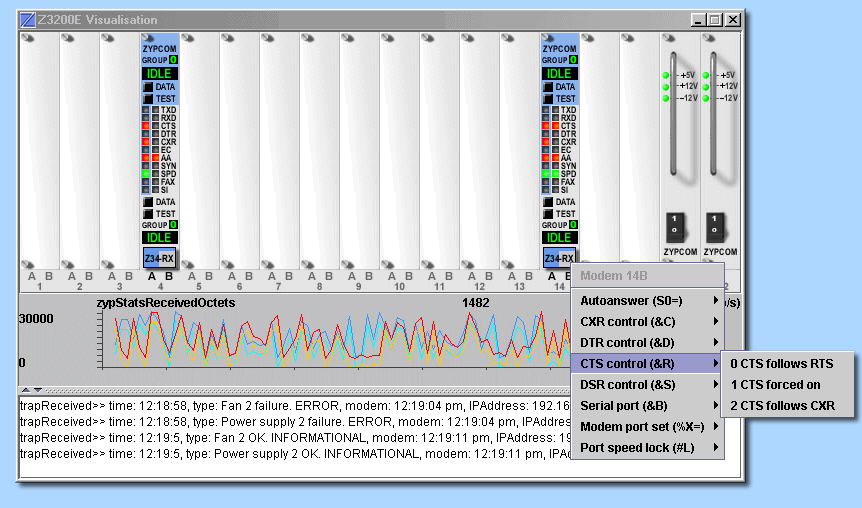Click the ZYPCOM logo atop slot 4 card
This screenshot has width=862, height=508.
click(x=159, y=48)
